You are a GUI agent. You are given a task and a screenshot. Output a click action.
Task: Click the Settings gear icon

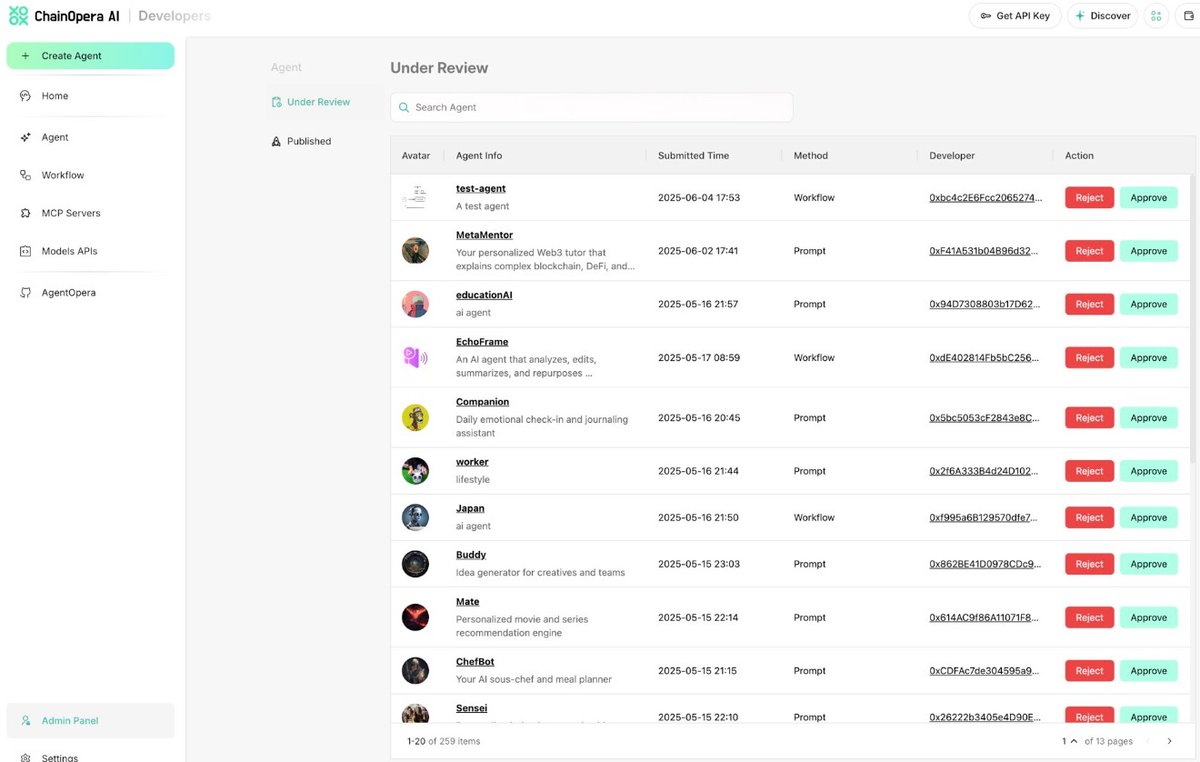tap(25, 758)
